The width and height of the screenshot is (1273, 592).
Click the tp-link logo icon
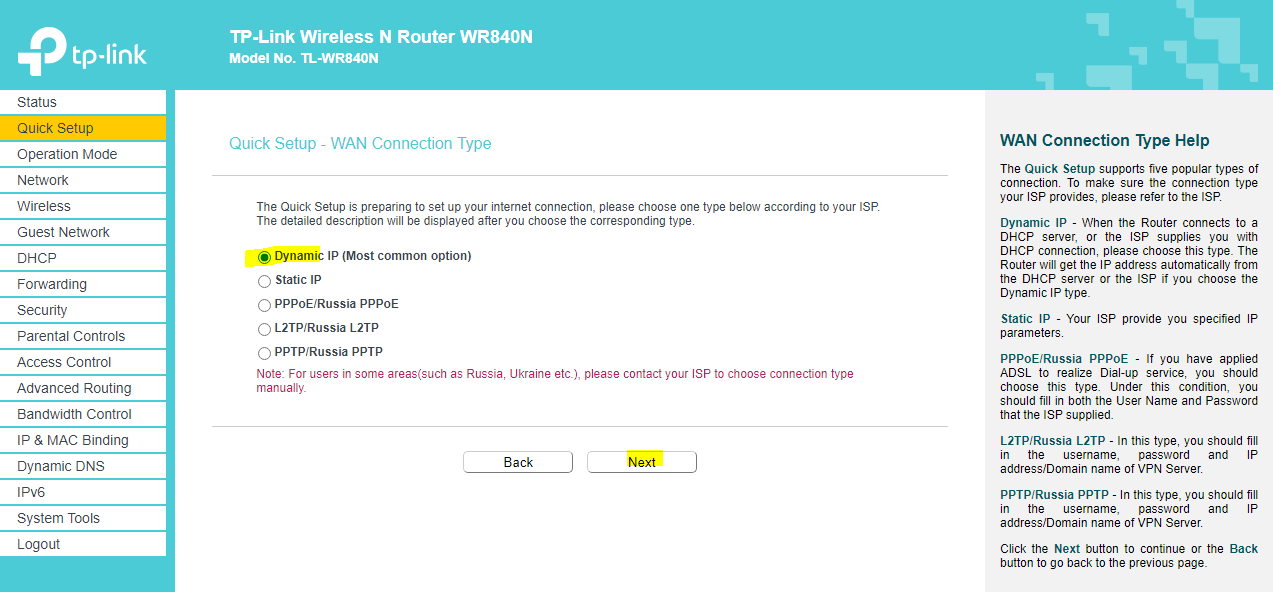82,53
